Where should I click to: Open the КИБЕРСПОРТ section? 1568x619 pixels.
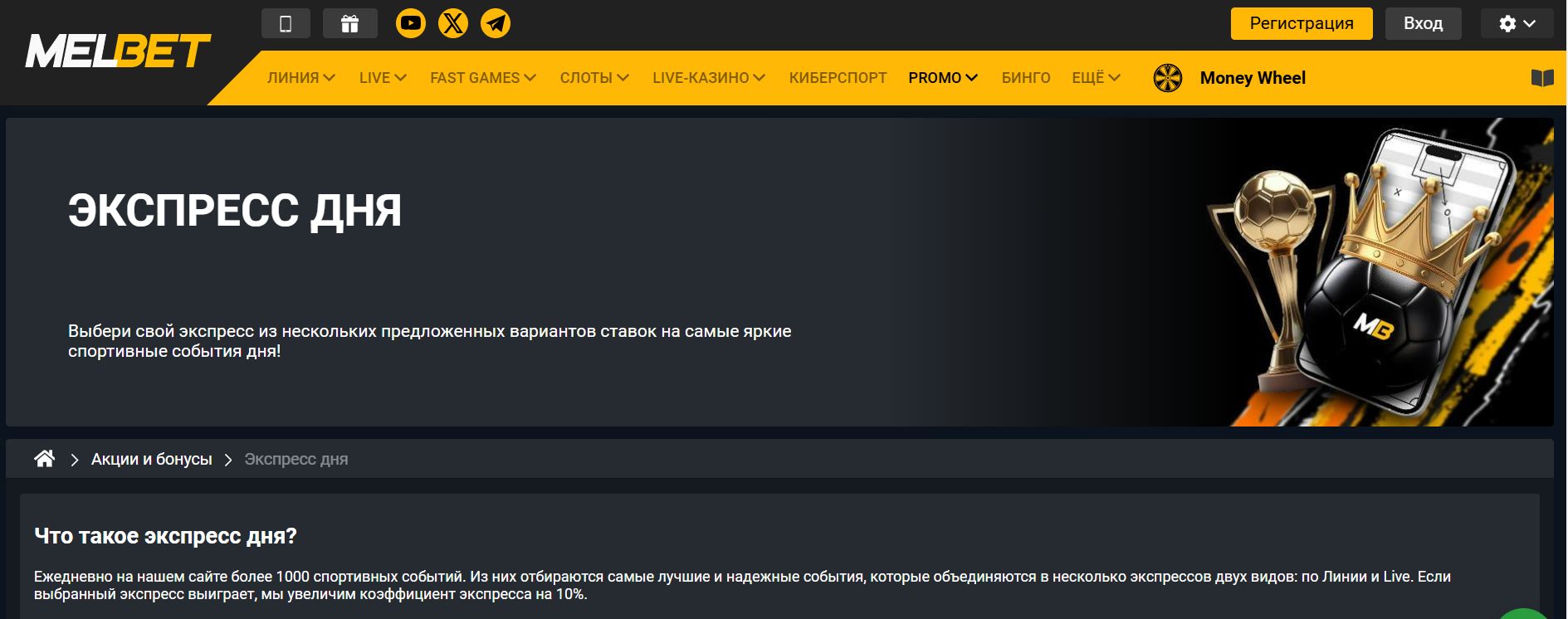(838, 78)
